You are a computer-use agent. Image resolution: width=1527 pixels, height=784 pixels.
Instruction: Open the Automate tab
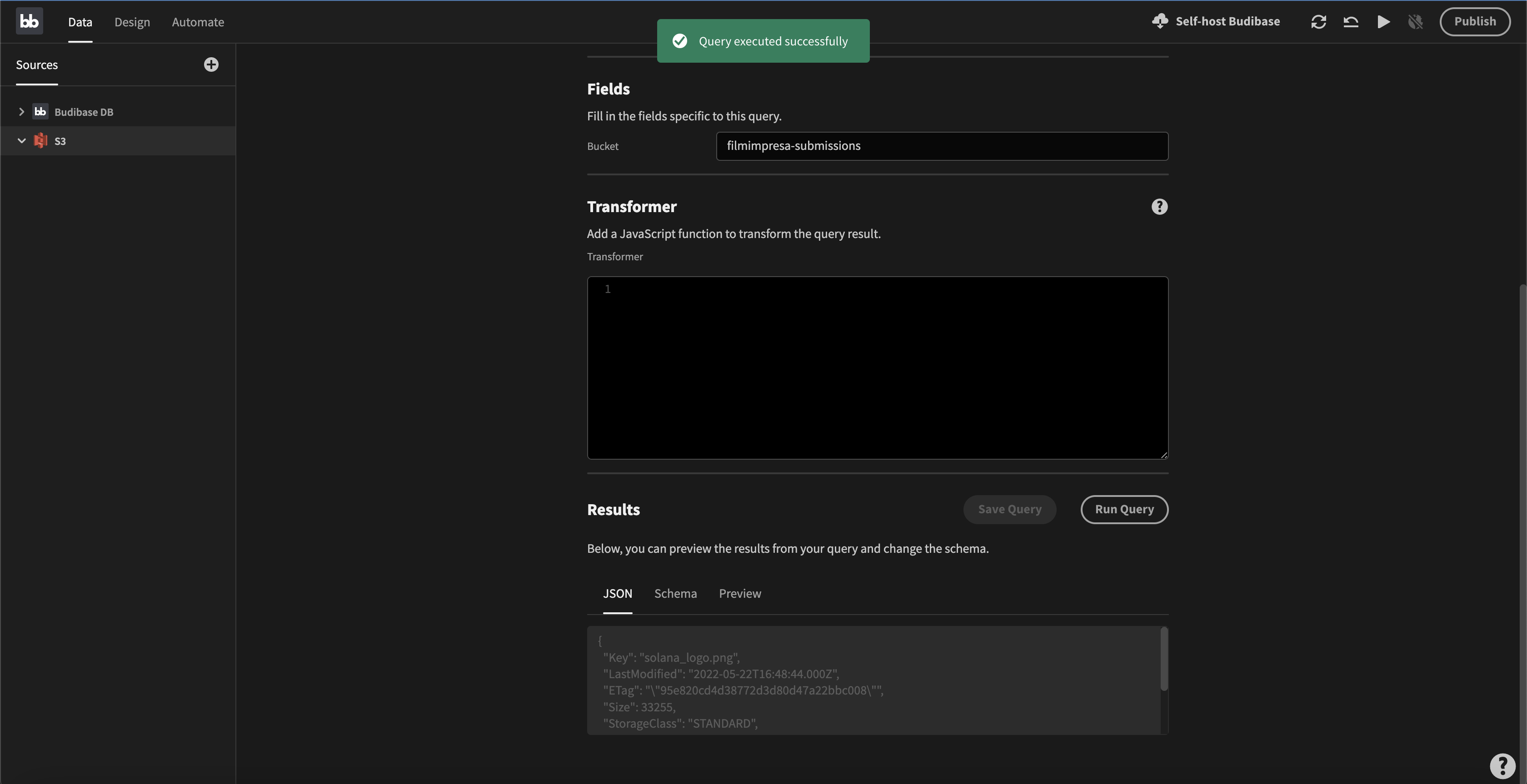click(197, 22)
